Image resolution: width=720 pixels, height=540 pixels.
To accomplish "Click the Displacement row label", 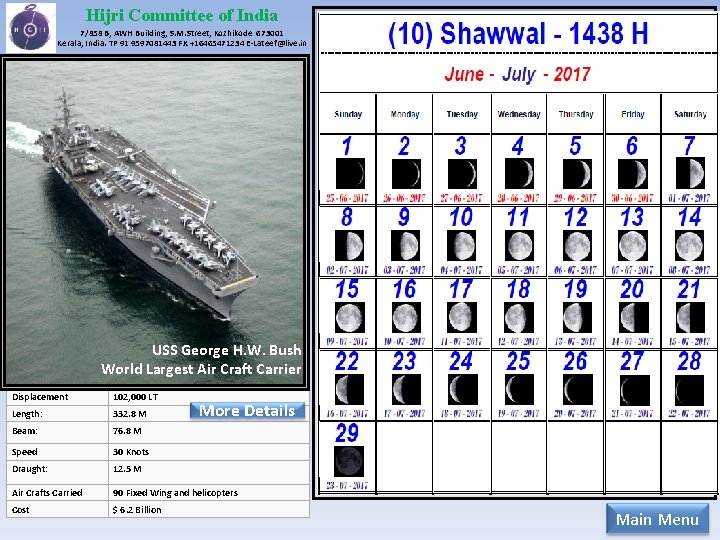I will pos(40,397).
